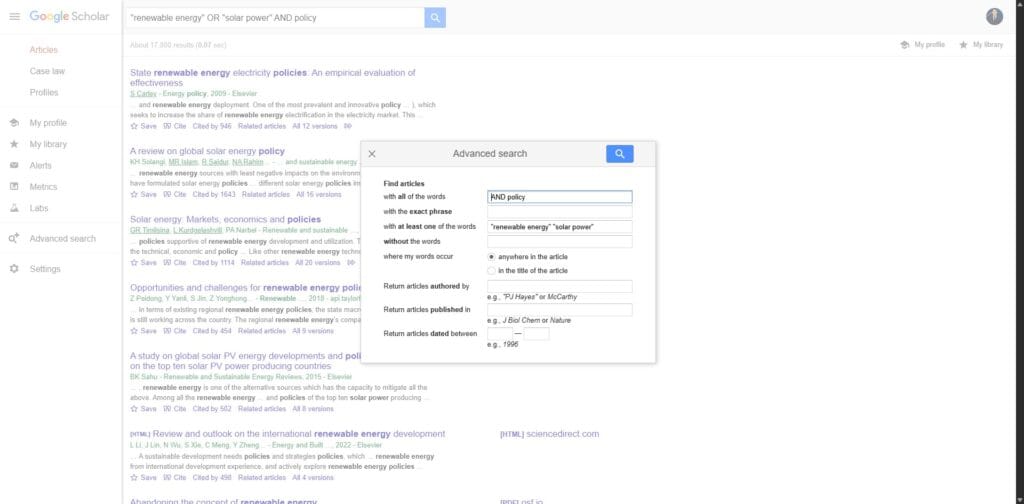Screen dimensions: 1024x504
Task: Save the global solar PV energy developments study
Action: (144, 409)
